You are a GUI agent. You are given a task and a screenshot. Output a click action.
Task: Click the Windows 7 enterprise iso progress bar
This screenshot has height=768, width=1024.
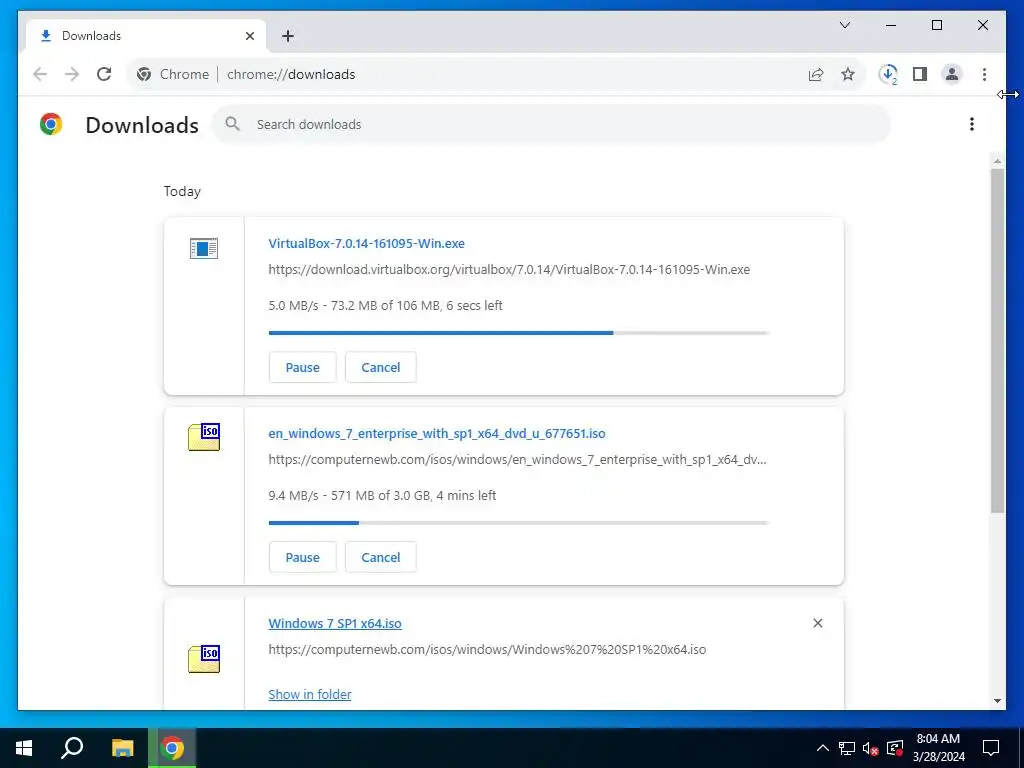point(519,523)
